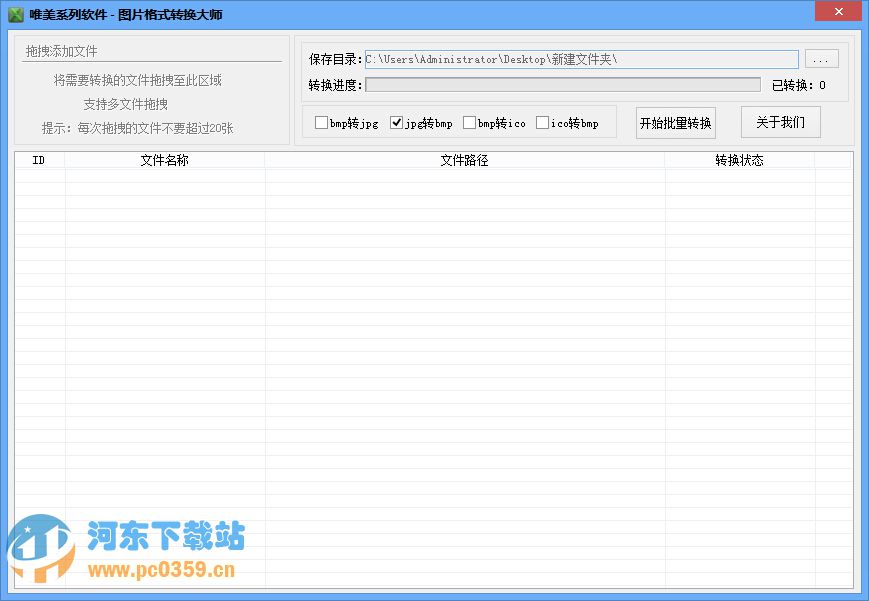Click the 开始批量转换 button
This screenshot has width=869, height=601.
pos(675,122)
